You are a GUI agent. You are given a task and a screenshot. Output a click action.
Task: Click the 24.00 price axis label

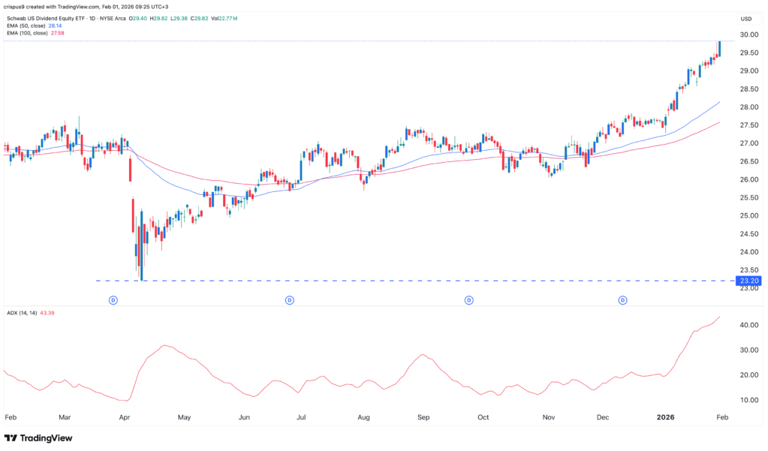pos(749,252)
